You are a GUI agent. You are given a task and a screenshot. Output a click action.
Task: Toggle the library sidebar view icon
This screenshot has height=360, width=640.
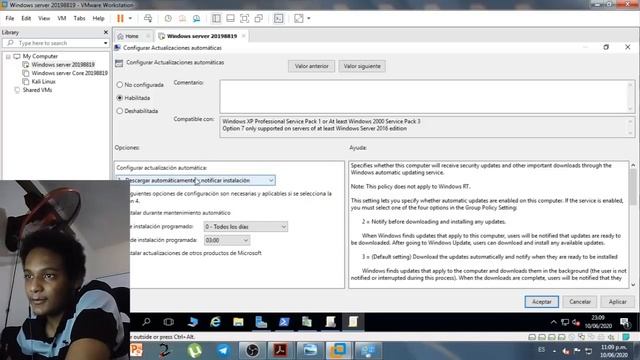(216, 18)
